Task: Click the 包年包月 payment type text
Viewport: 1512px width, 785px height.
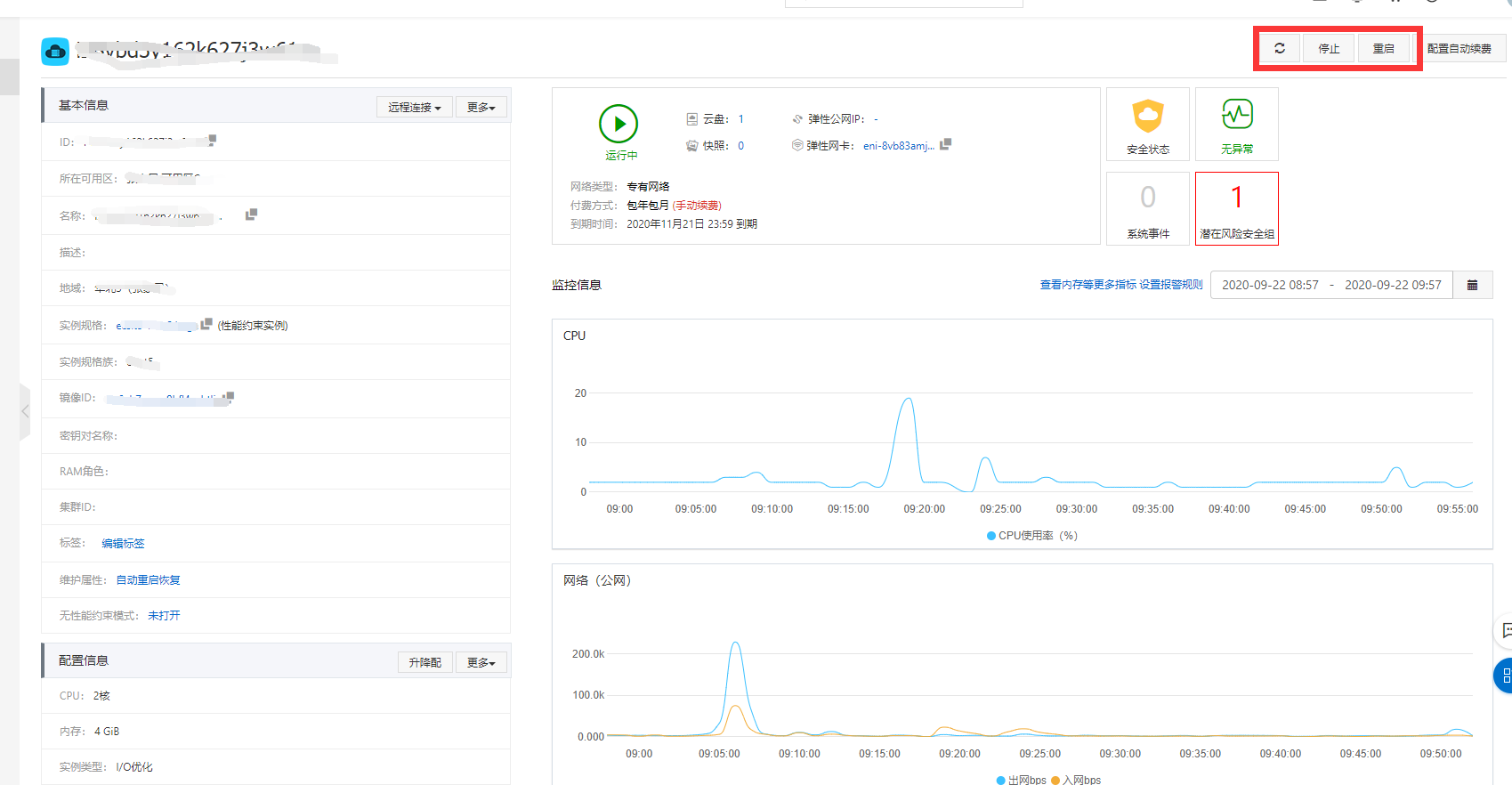Action: point(648,206)
